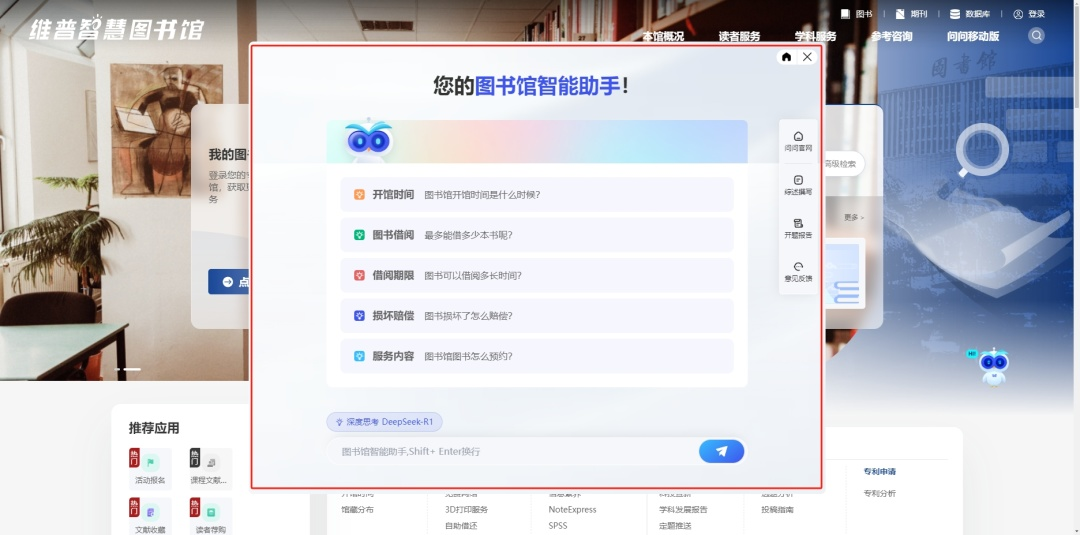Click the 更多 > link

[853, 217]
